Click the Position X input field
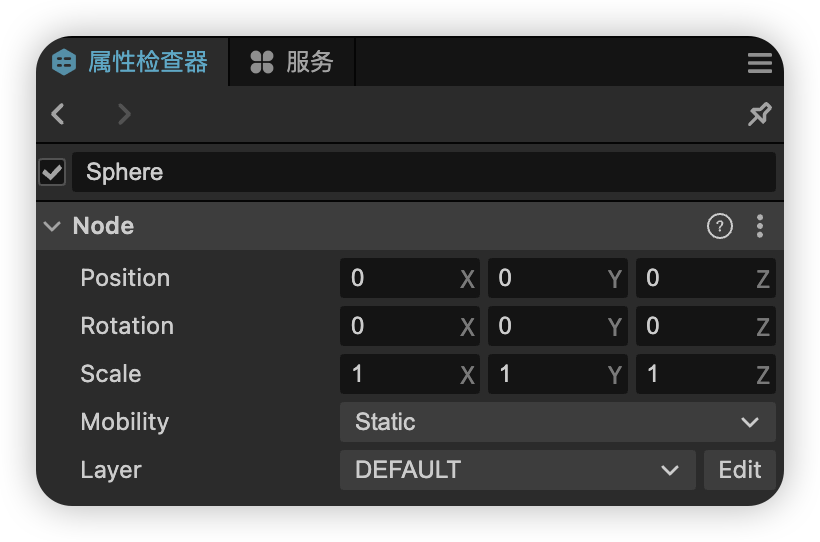The image size is (820, 542). 398,278
